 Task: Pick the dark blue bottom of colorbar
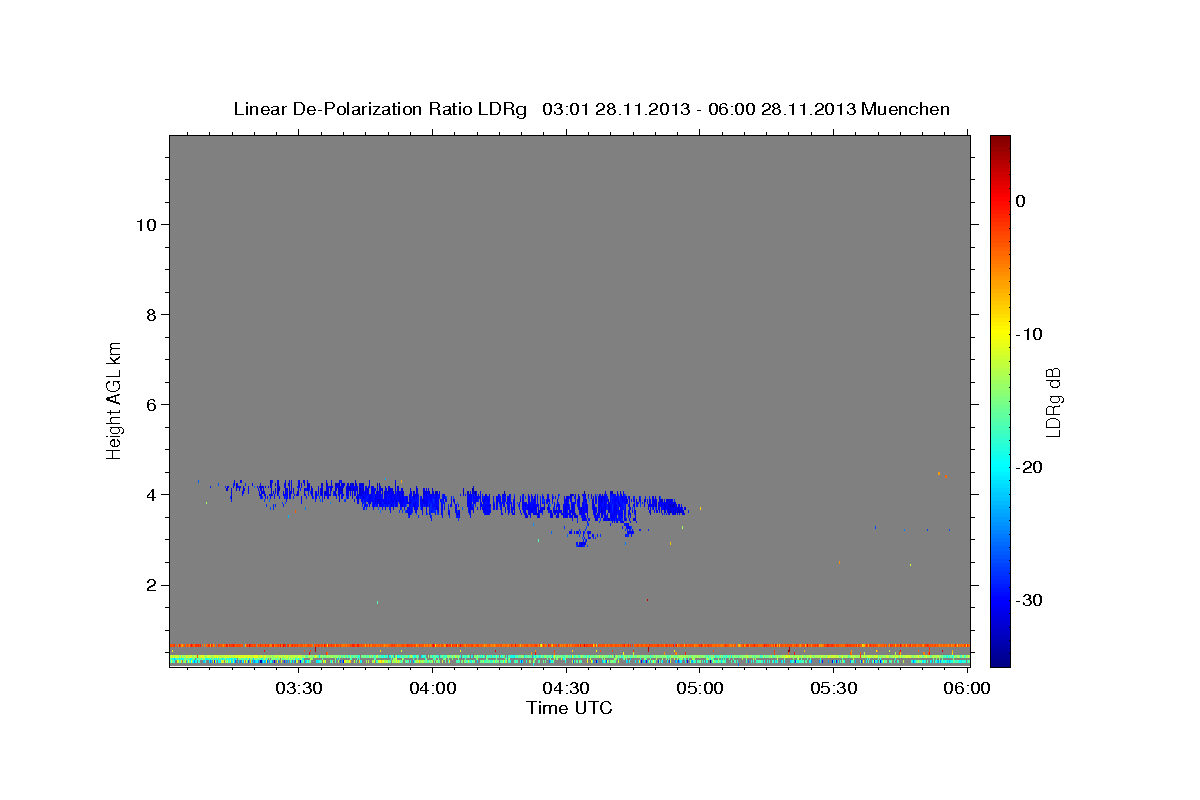point(1000,658)
